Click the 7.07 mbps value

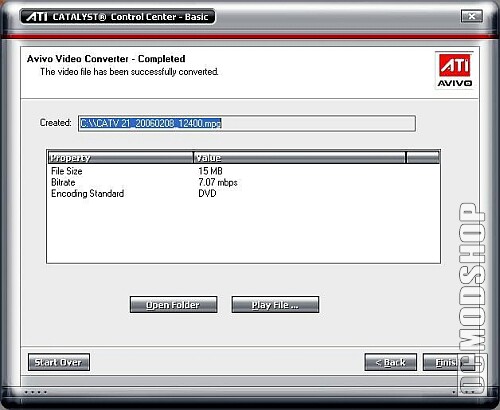[218, 182]
